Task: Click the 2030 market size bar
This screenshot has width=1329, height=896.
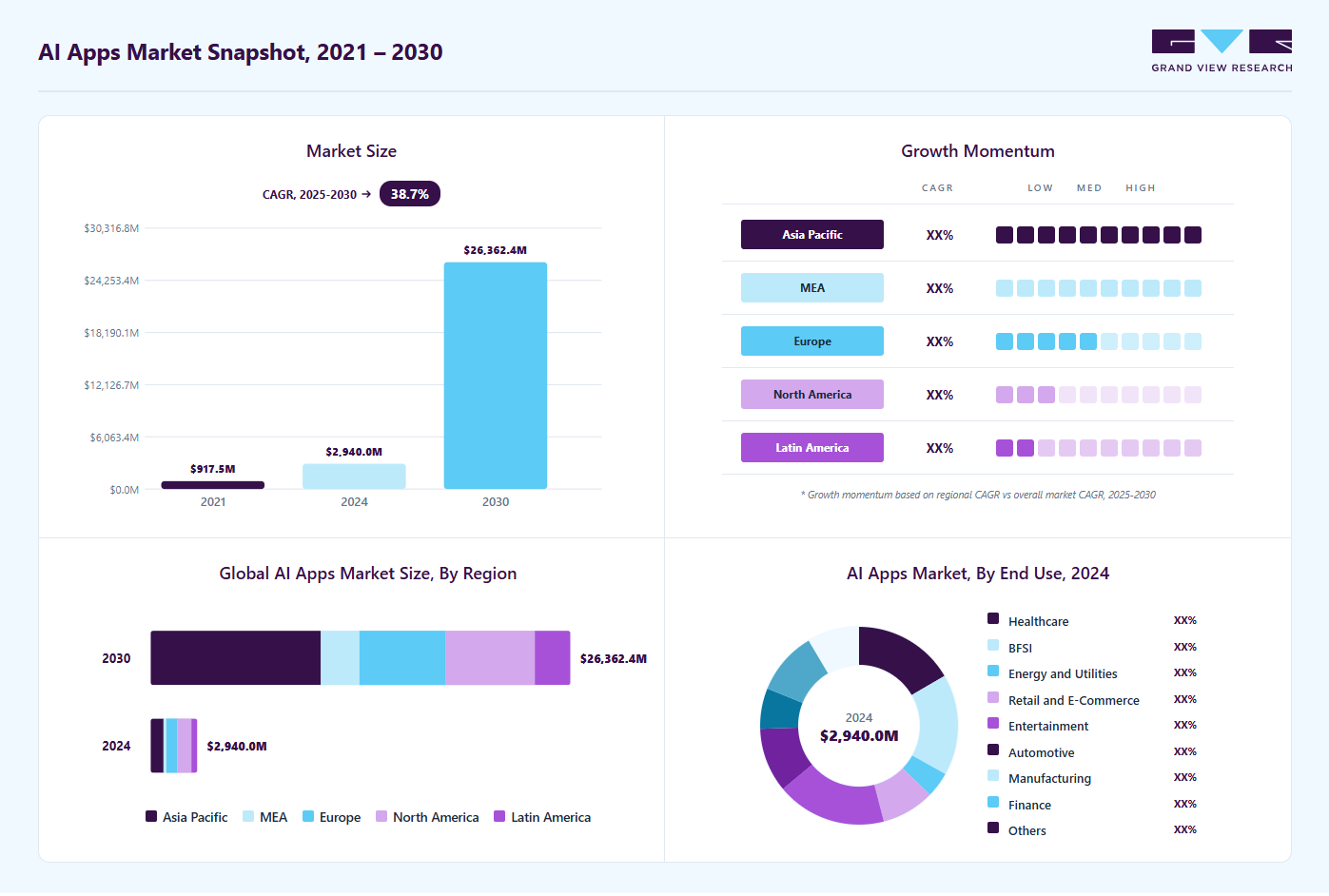Action: pos(496,376)
